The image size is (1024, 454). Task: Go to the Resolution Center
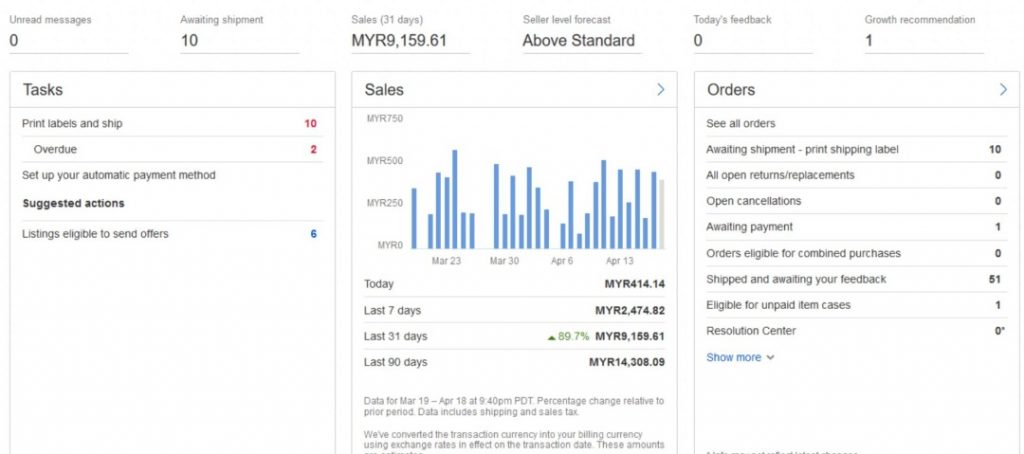[751, 331]
